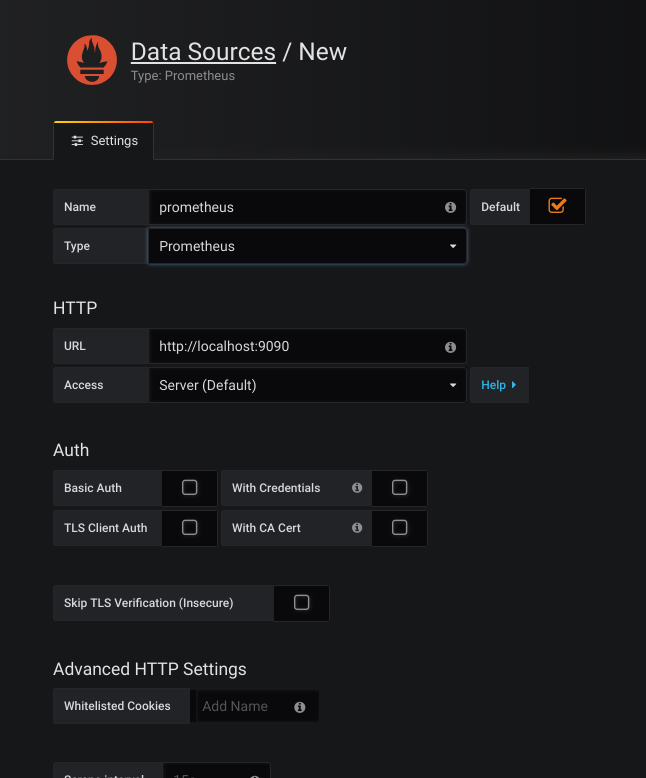Image resolution: width=646 pixels, height=778 pixels.
Task: Click the 'Type: Prometheus' subtitle text
Action: tap(183, 75)
